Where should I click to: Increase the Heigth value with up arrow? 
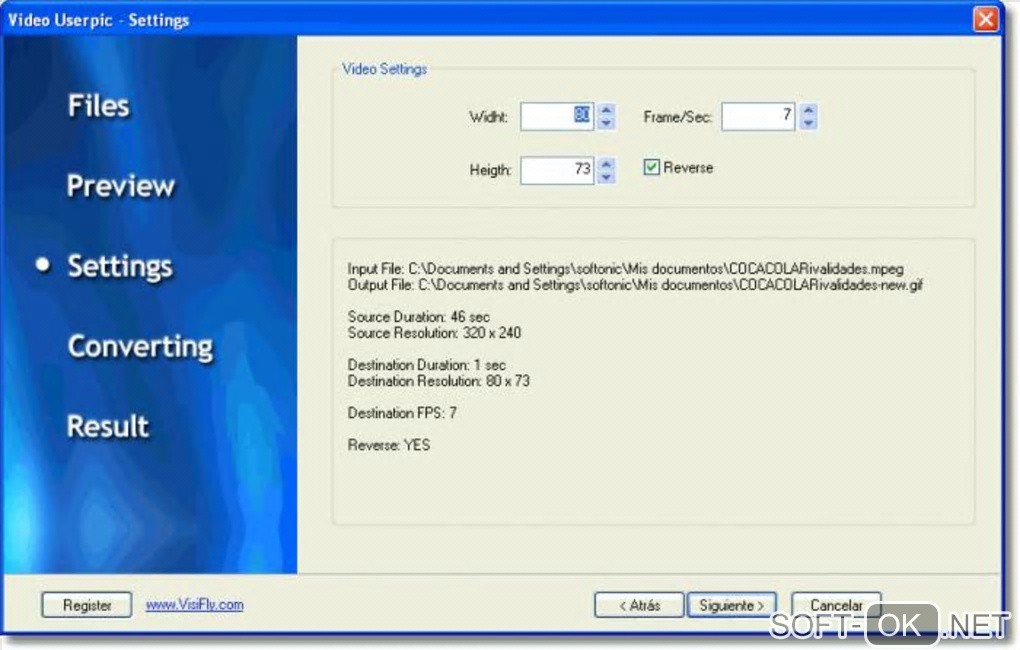[606, 164]
